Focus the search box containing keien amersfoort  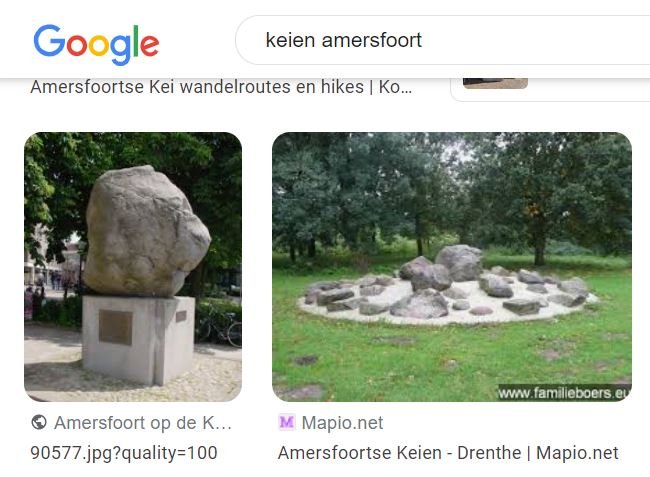point(442,40)
